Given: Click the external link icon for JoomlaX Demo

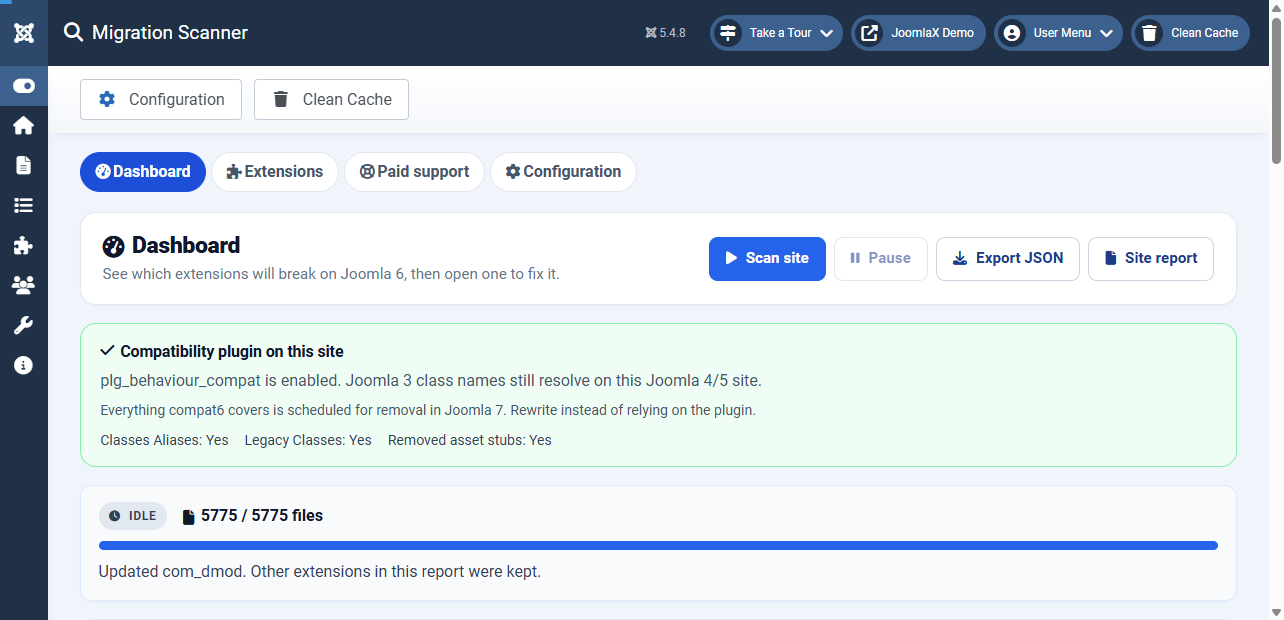Looking at the screenshot, I should point(870,33).
